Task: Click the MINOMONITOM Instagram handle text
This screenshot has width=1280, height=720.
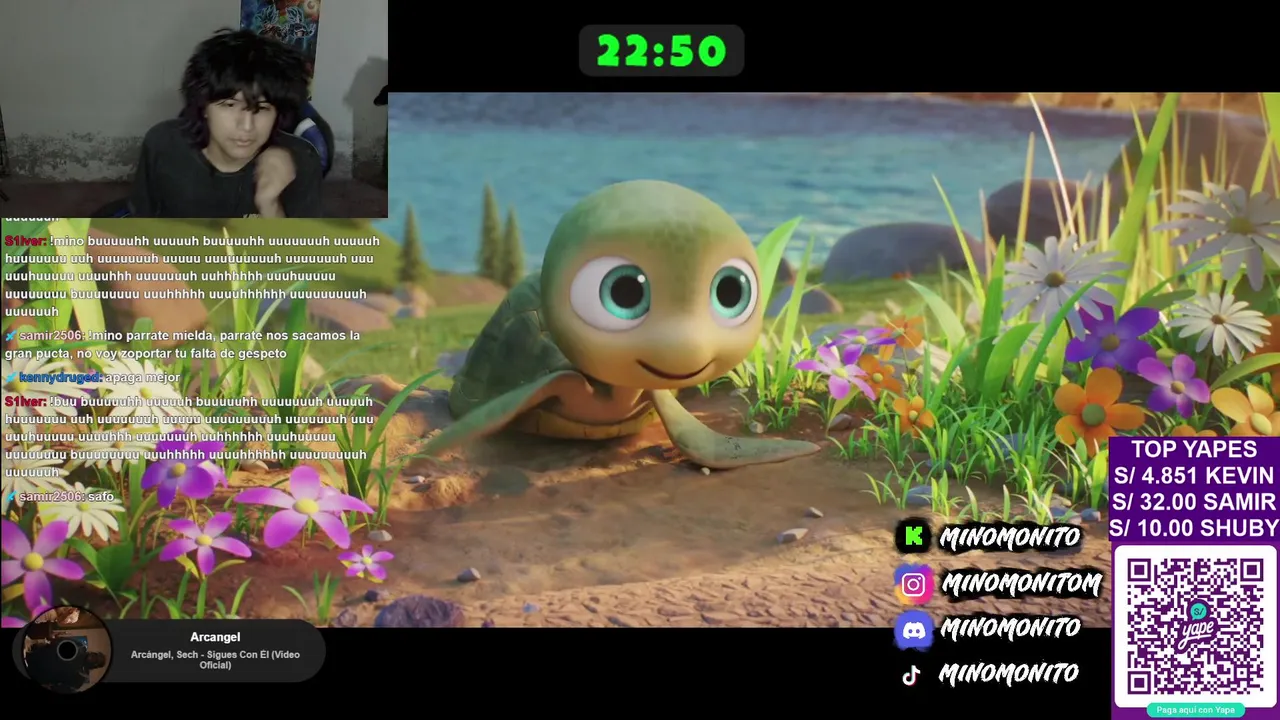Action: click(x=1021, y=583)
